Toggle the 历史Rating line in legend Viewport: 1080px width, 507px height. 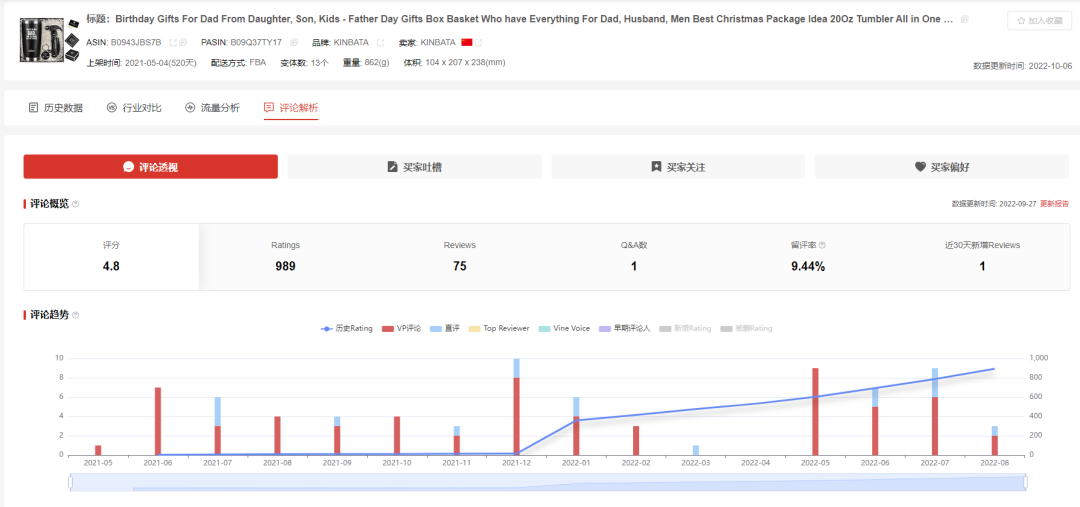347,329
